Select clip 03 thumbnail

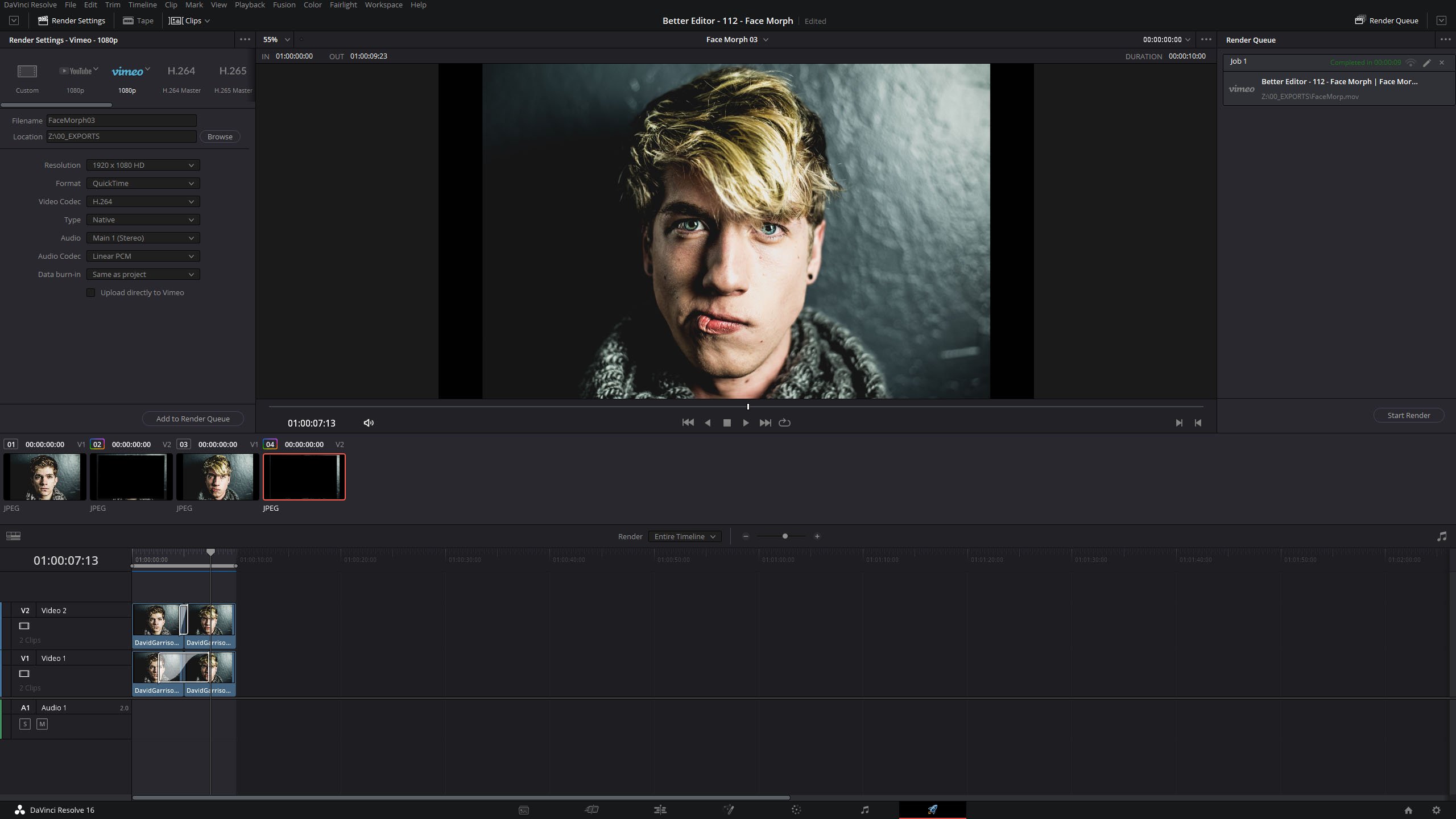[217, 477]
